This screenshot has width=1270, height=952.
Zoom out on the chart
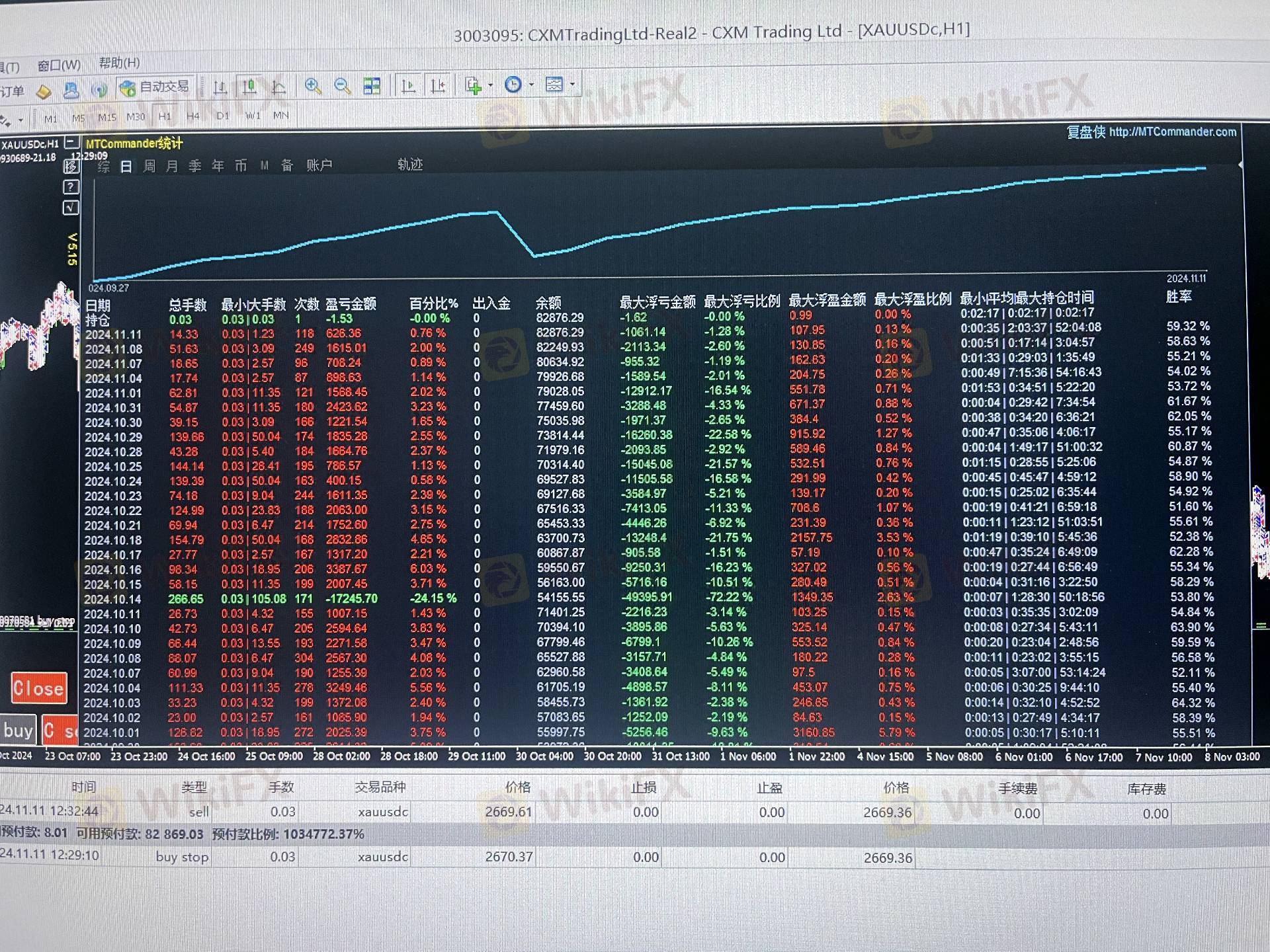[342, 86]
